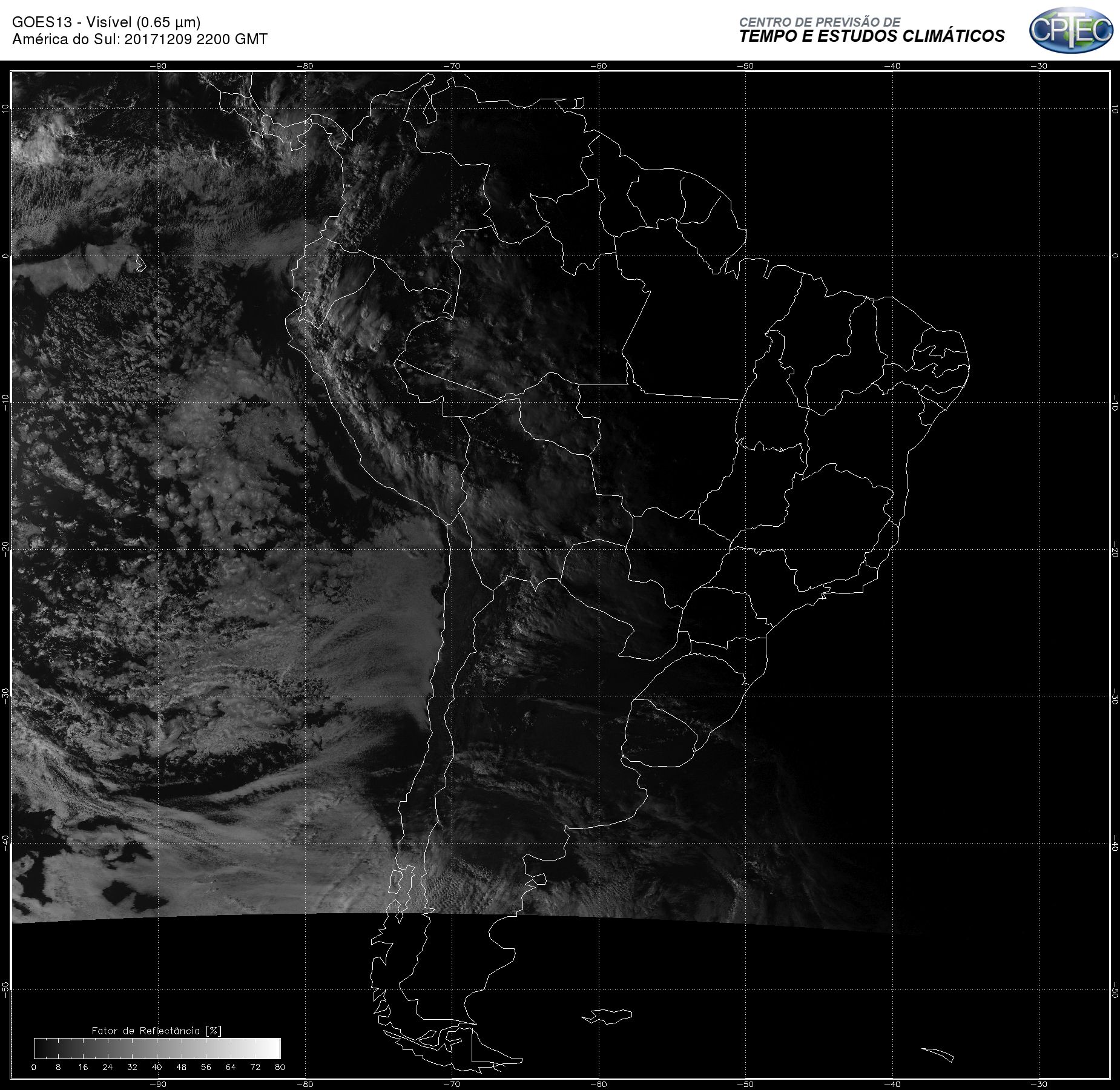Image resolution: width=1120 pixels, height=1090 pixels.
Task: Click the '-30' longitude label at top
Action: pos(1039,66)
